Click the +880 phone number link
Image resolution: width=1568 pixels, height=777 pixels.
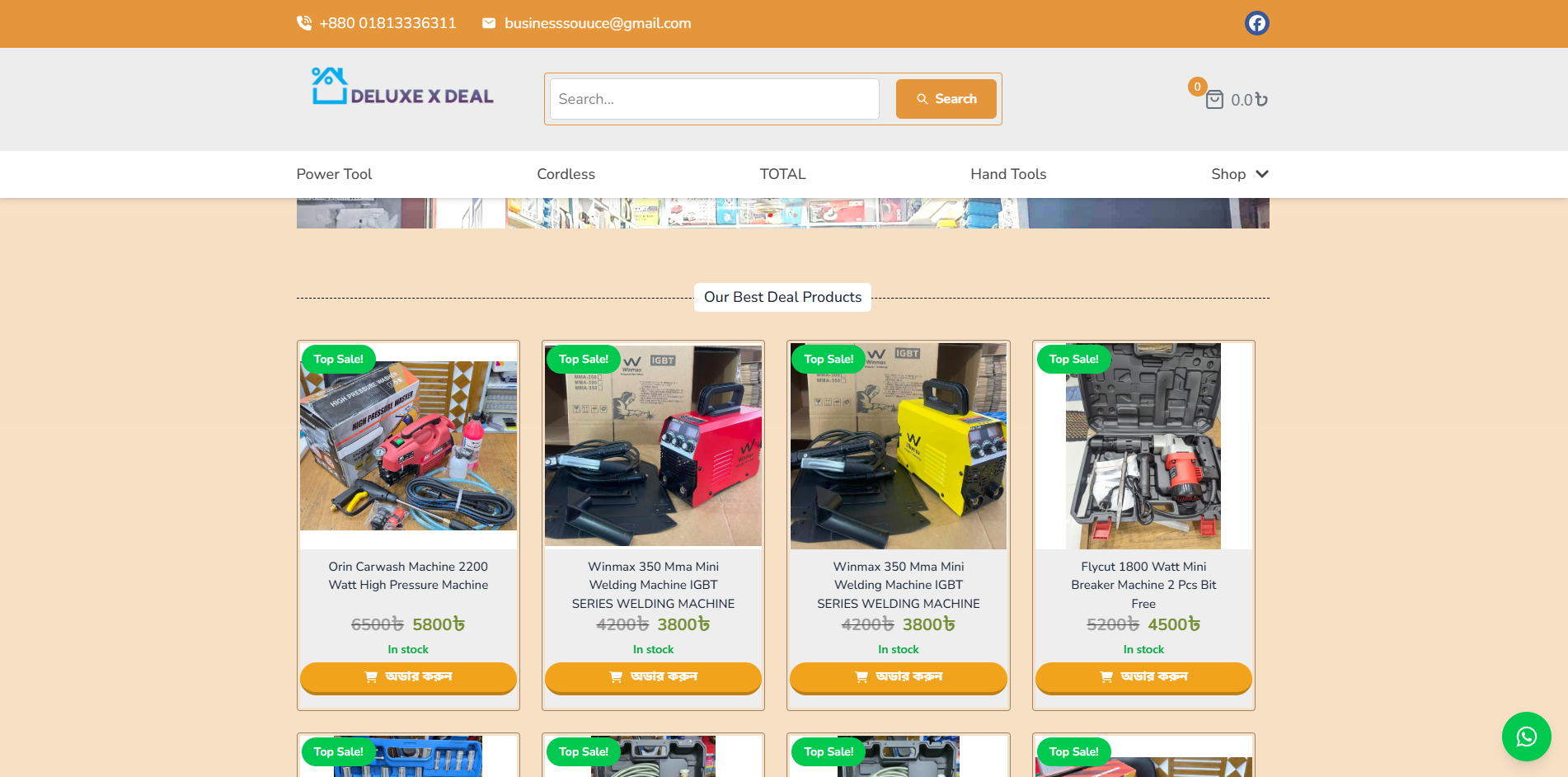[x=387, y=23]
